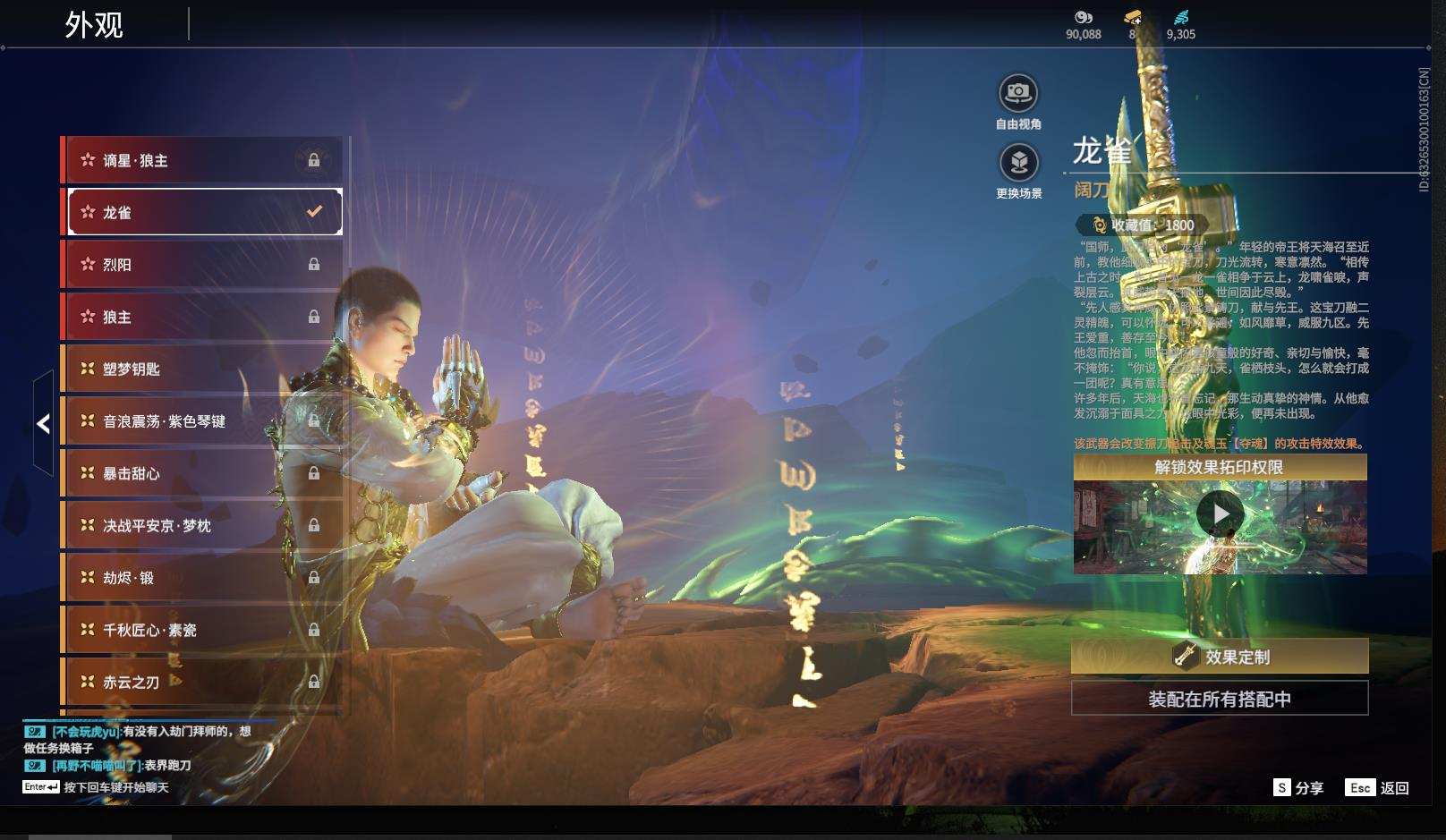Click the lock icon on 千秋匠心·素瓷
Viewport: 1446px width, 840px height.
(x=314, y=630)
